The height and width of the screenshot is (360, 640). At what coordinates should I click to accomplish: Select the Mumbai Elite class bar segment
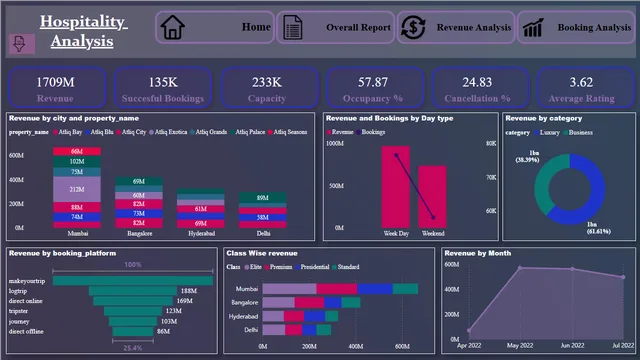pyautogui.click(x=289, y=289)
